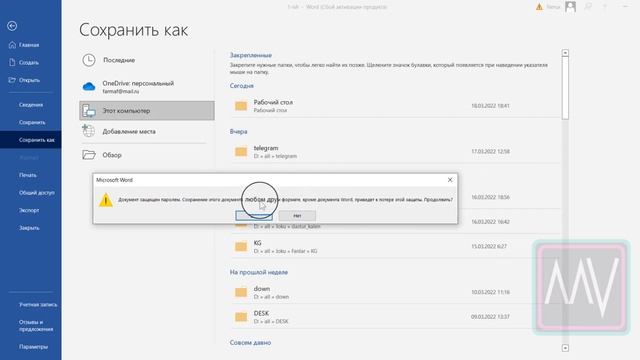Screen dimensions: 640x360
Task: Click the Совсем давно heading
Action: coord(250,342)
